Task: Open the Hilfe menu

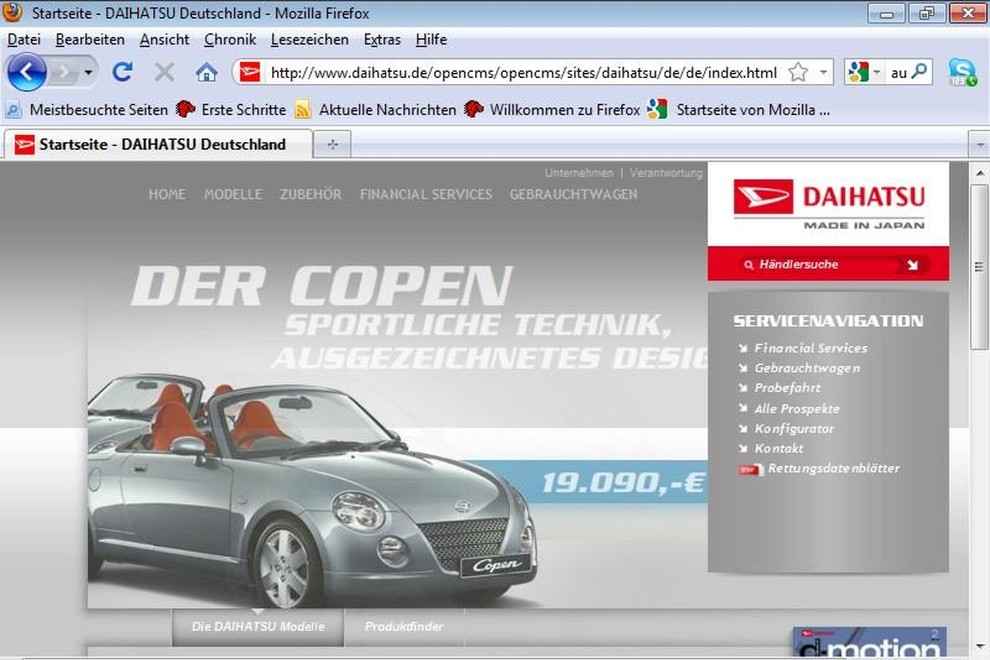Action: tap(431, 39)
